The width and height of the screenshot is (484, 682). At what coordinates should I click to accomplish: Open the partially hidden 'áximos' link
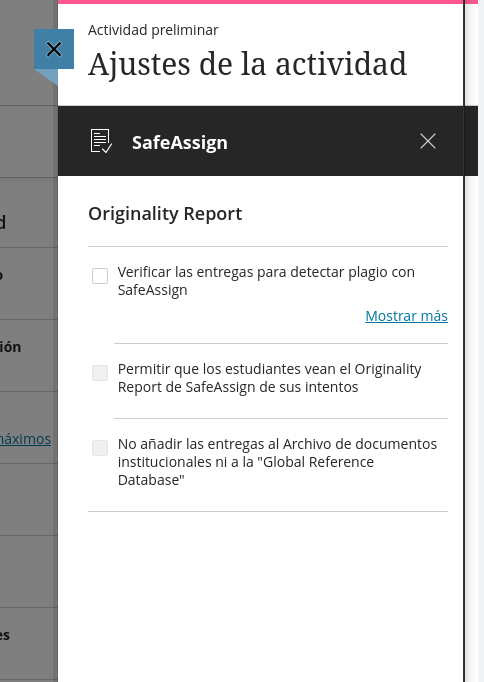pyautogui.click(x=25, y=439)
